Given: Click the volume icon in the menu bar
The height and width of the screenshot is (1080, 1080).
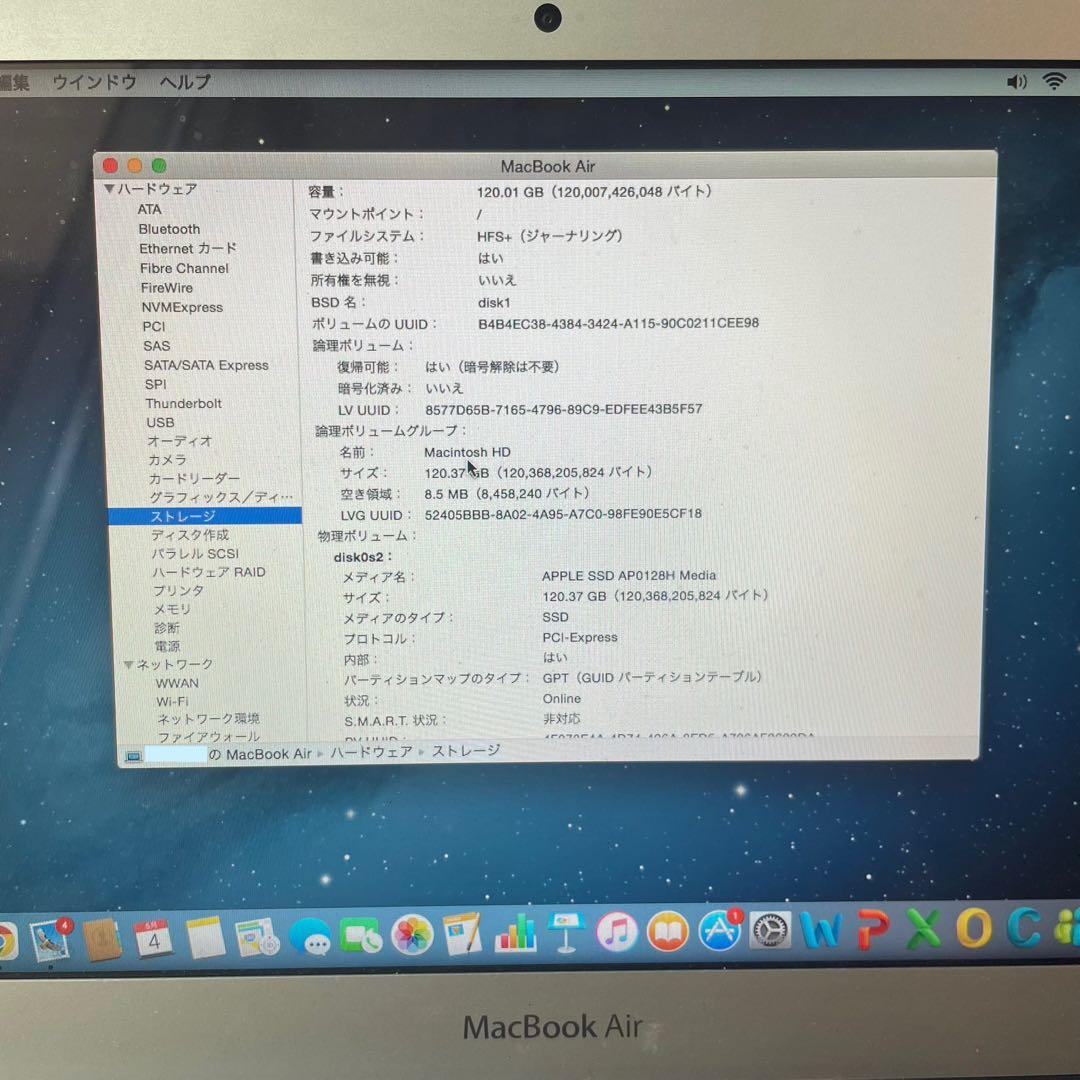Looking at the screenshot, I should click(1017, 81).
